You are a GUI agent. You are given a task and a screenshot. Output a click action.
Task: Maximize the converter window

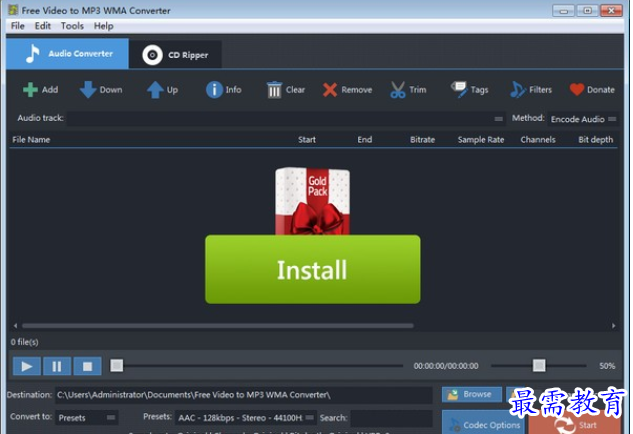tap(587, 10)
